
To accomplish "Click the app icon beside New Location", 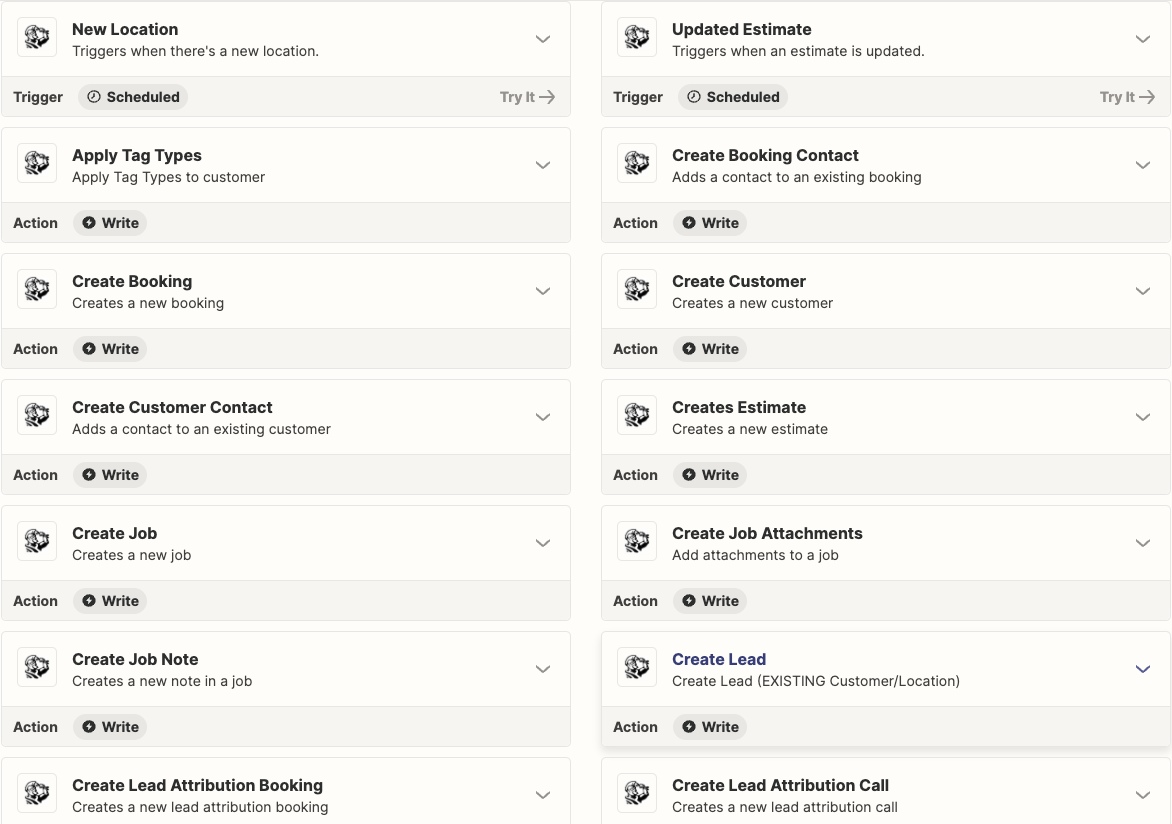I will [x=37, y=38].
